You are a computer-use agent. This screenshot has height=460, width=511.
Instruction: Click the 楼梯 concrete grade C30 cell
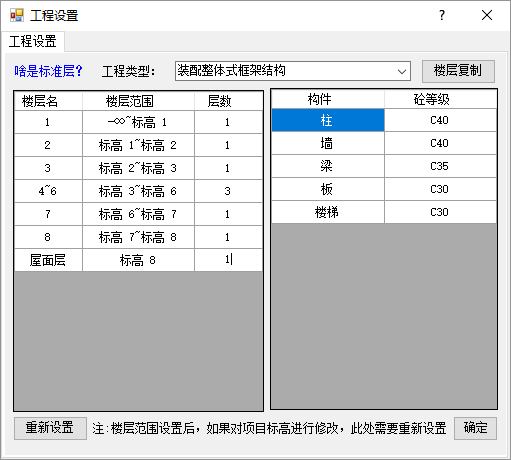(440, 212)
